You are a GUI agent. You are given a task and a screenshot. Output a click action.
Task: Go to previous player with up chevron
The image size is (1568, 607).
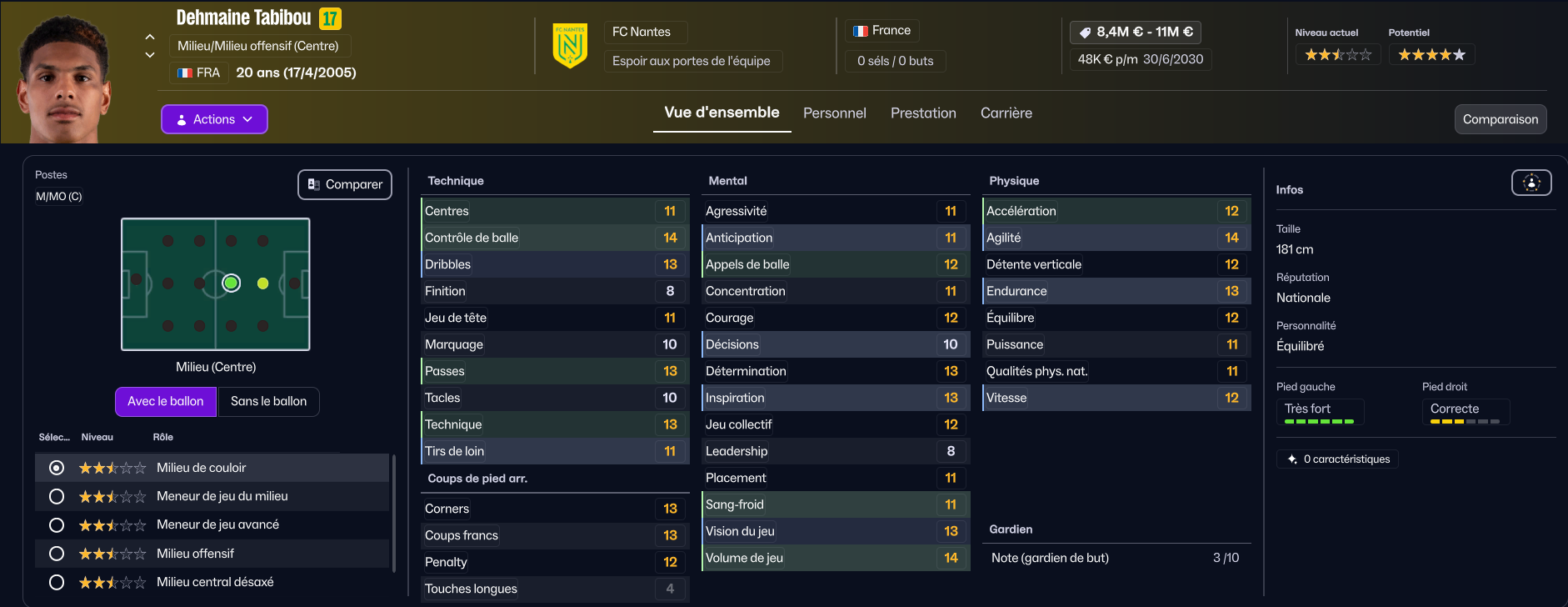click(150, 37)
